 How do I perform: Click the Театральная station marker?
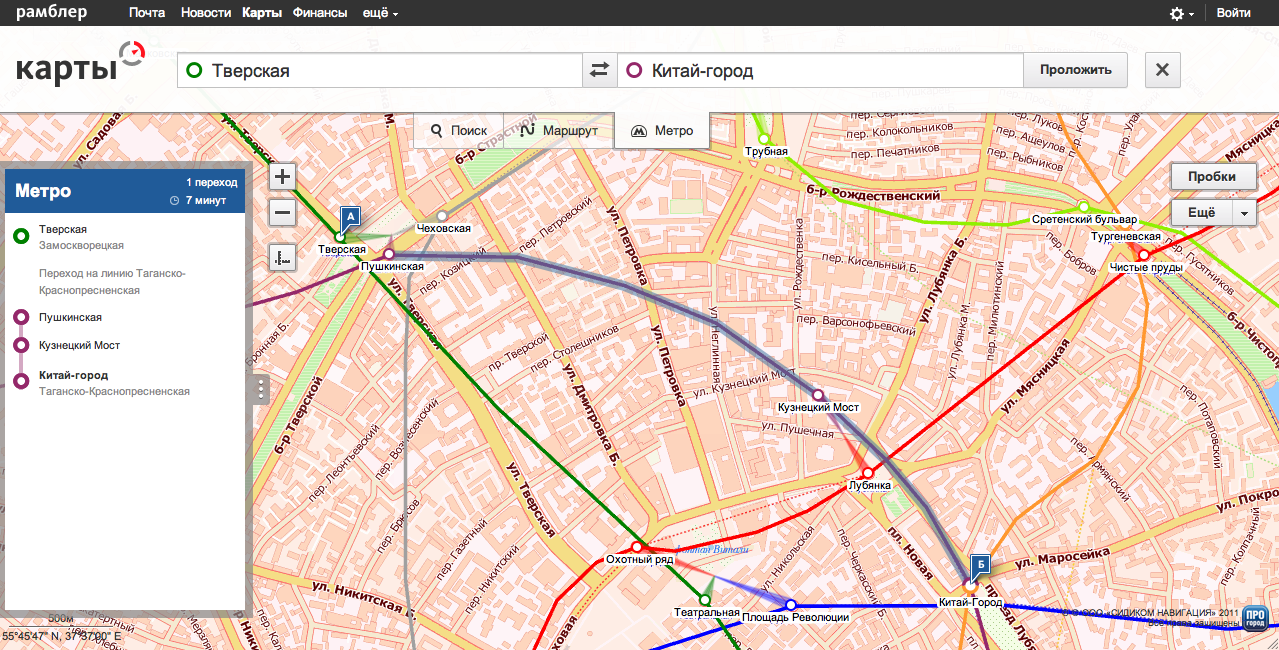(705, 600)
